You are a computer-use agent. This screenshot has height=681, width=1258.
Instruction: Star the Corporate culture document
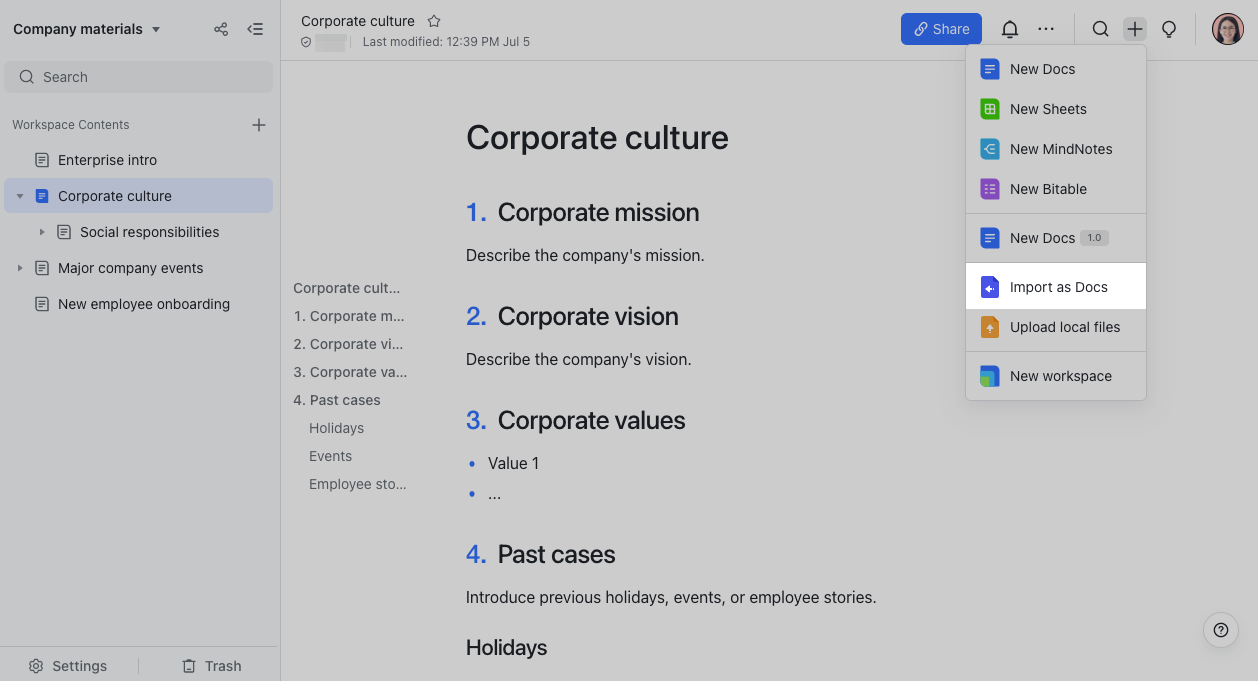click(x=434, y=21)
